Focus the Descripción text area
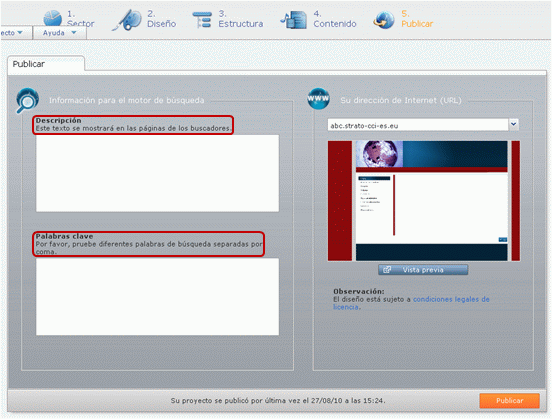 pos(157,173)
